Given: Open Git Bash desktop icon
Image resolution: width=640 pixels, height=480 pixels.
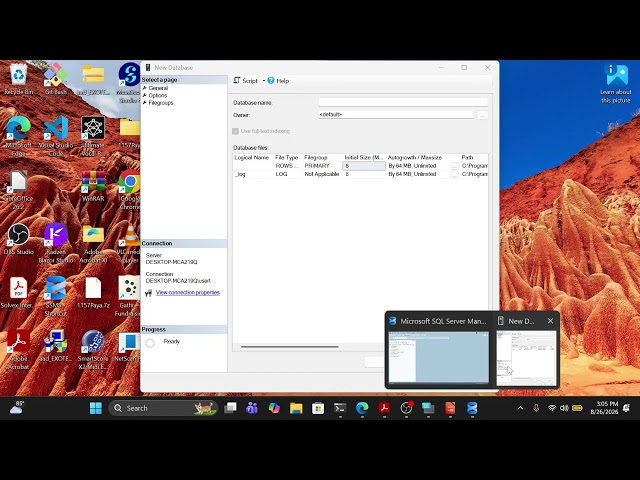Looking at the screenshot, I should pos(56,80).
